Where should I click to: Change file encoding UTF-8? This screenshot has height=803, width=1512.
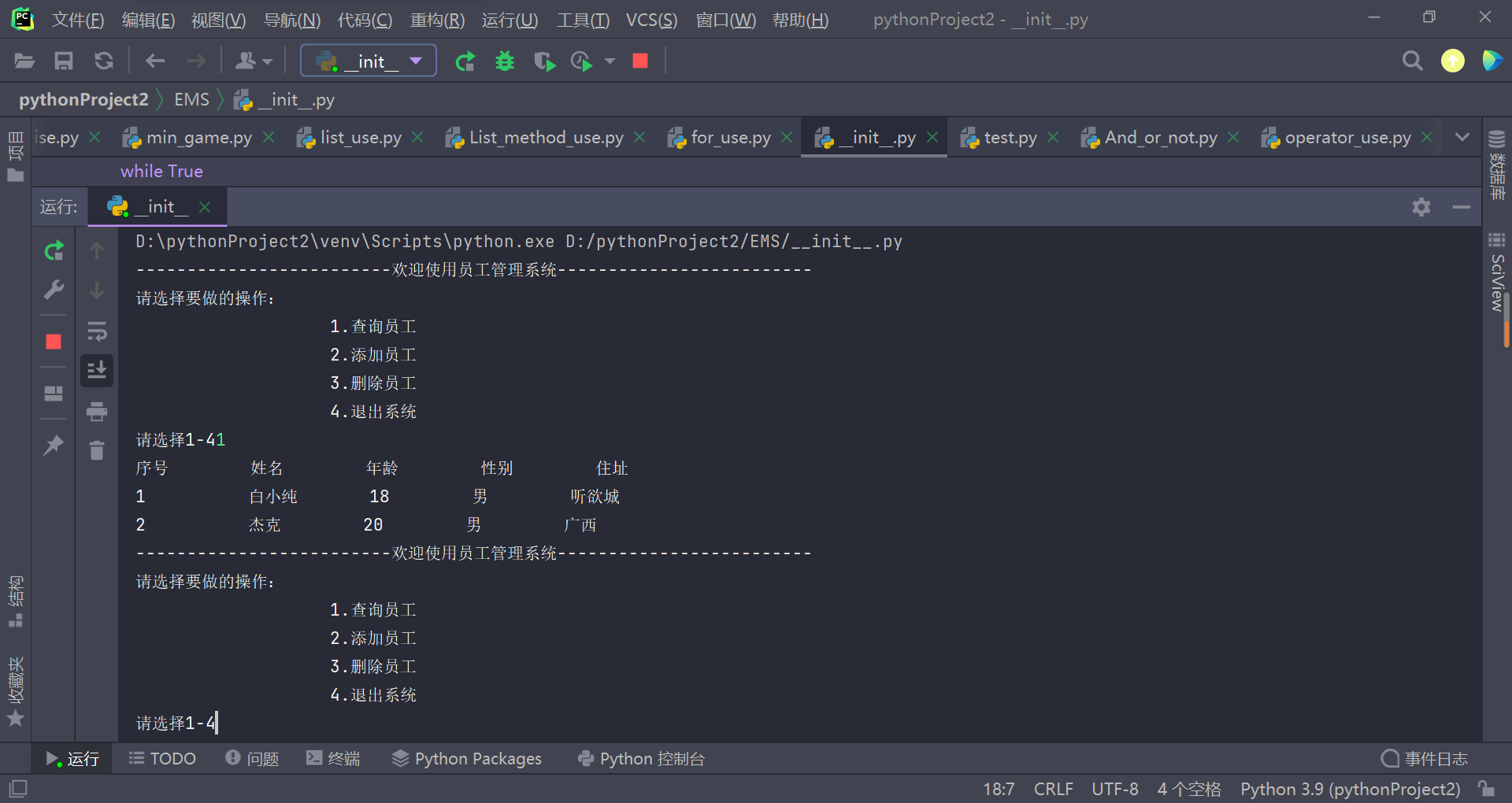[1114, 789]
